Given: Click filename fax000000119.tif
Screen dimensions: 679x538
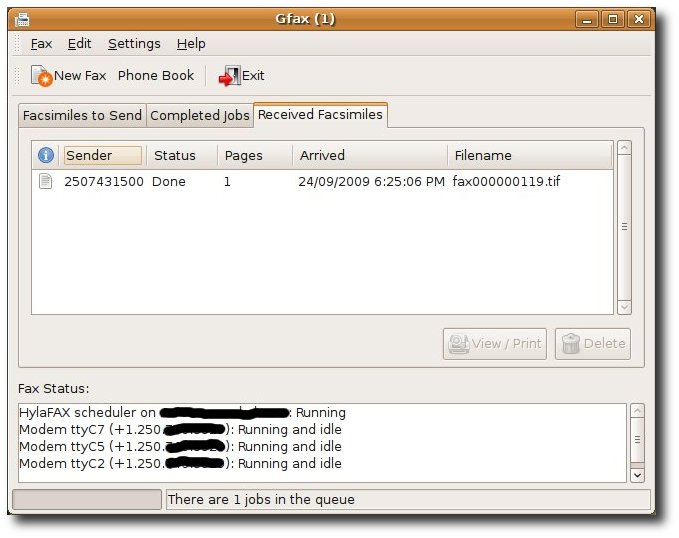Looking at the screenshot, I should click(506, 181).
